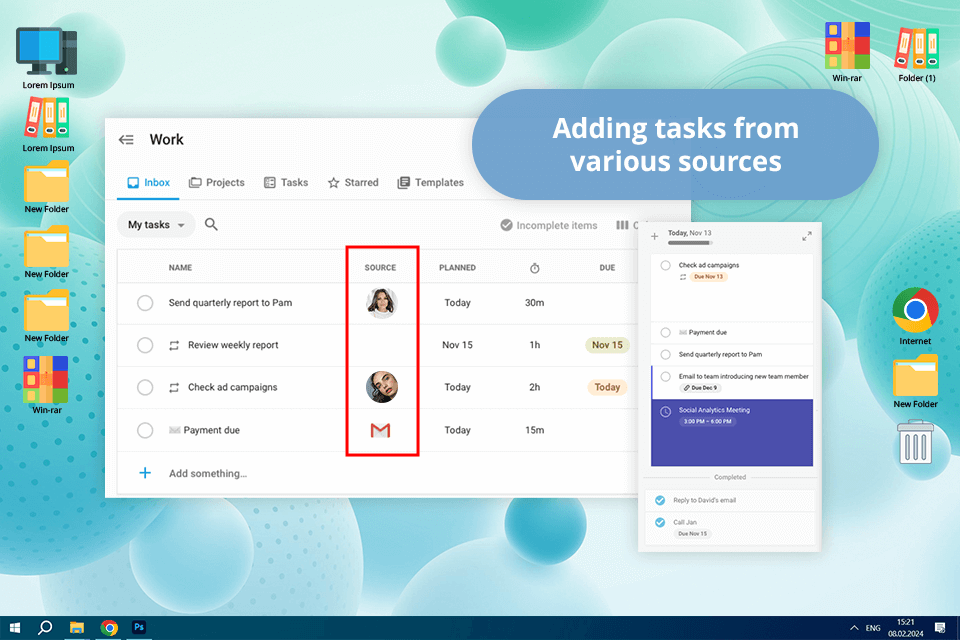The height and width of the screenshot is (640, 960).
Task: Switch to the Starred tab
Action: tap(353, 183)
